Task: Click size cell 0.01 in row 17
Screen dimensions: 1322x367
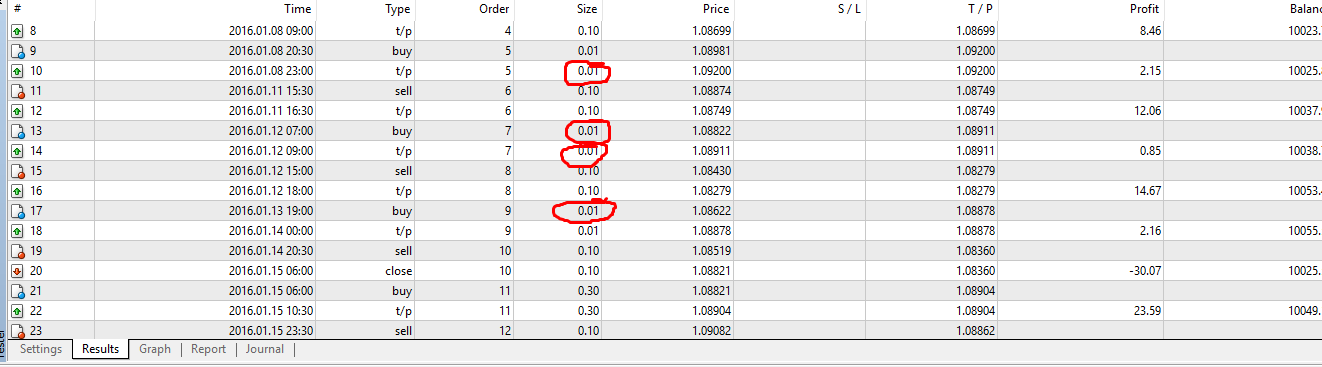Action: (588, 211)
